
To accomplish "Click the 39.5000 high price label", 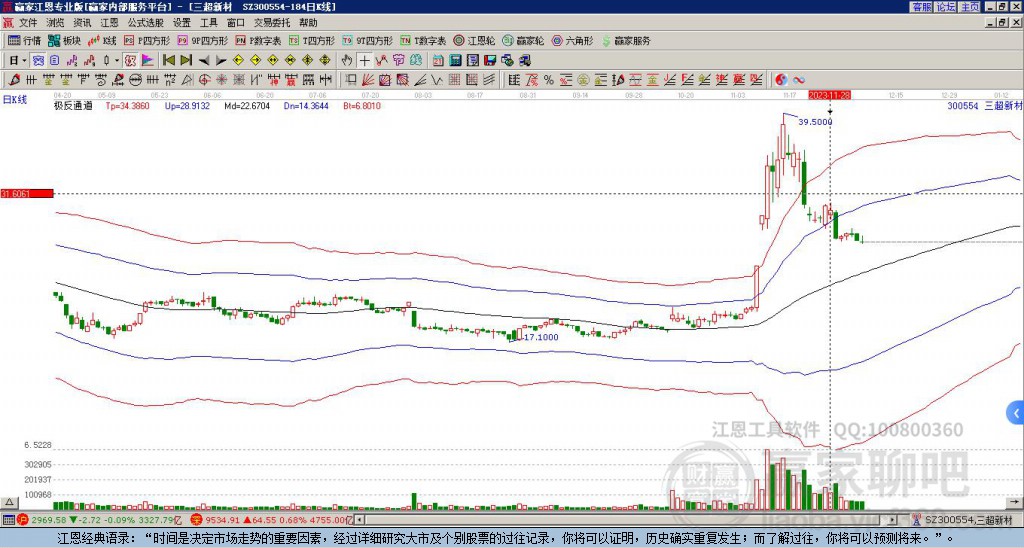I will click(816, 121).
